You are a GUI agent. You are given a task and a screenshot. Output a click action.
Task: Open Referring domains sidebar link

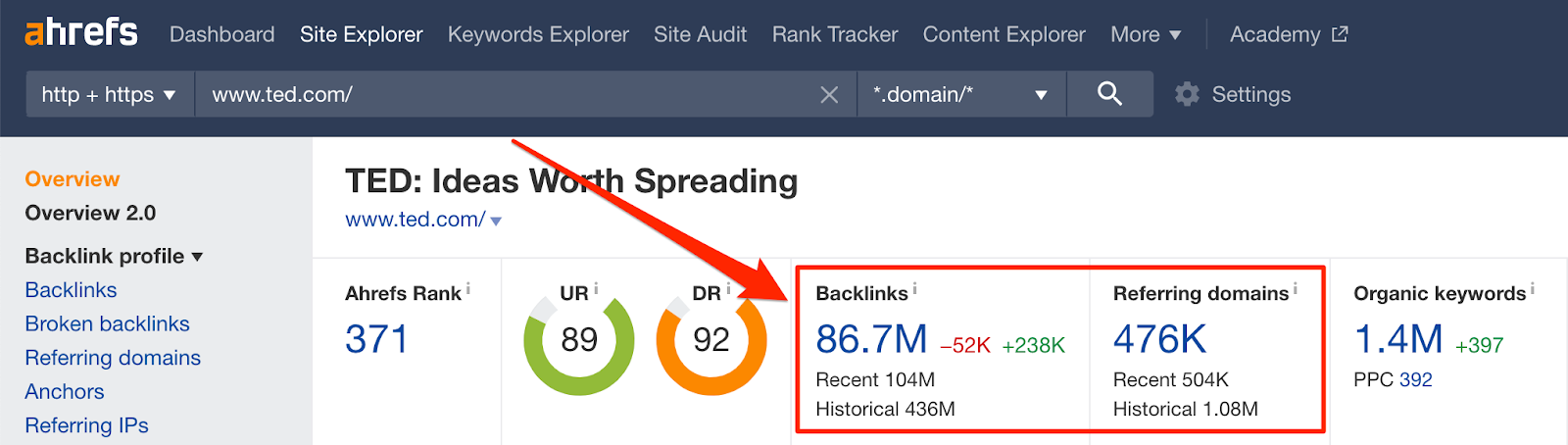pos(113,358)
